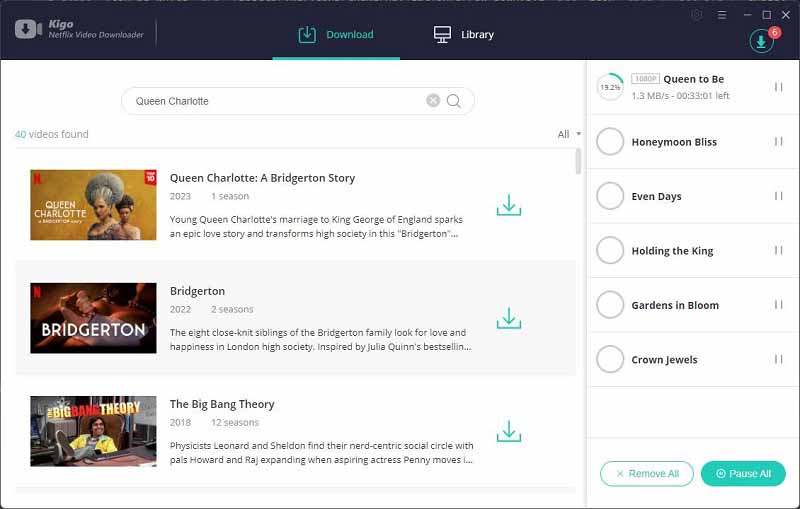800x509 pixels.
Task: Click the Queen to Be progress circle
Action: [610, 87]
